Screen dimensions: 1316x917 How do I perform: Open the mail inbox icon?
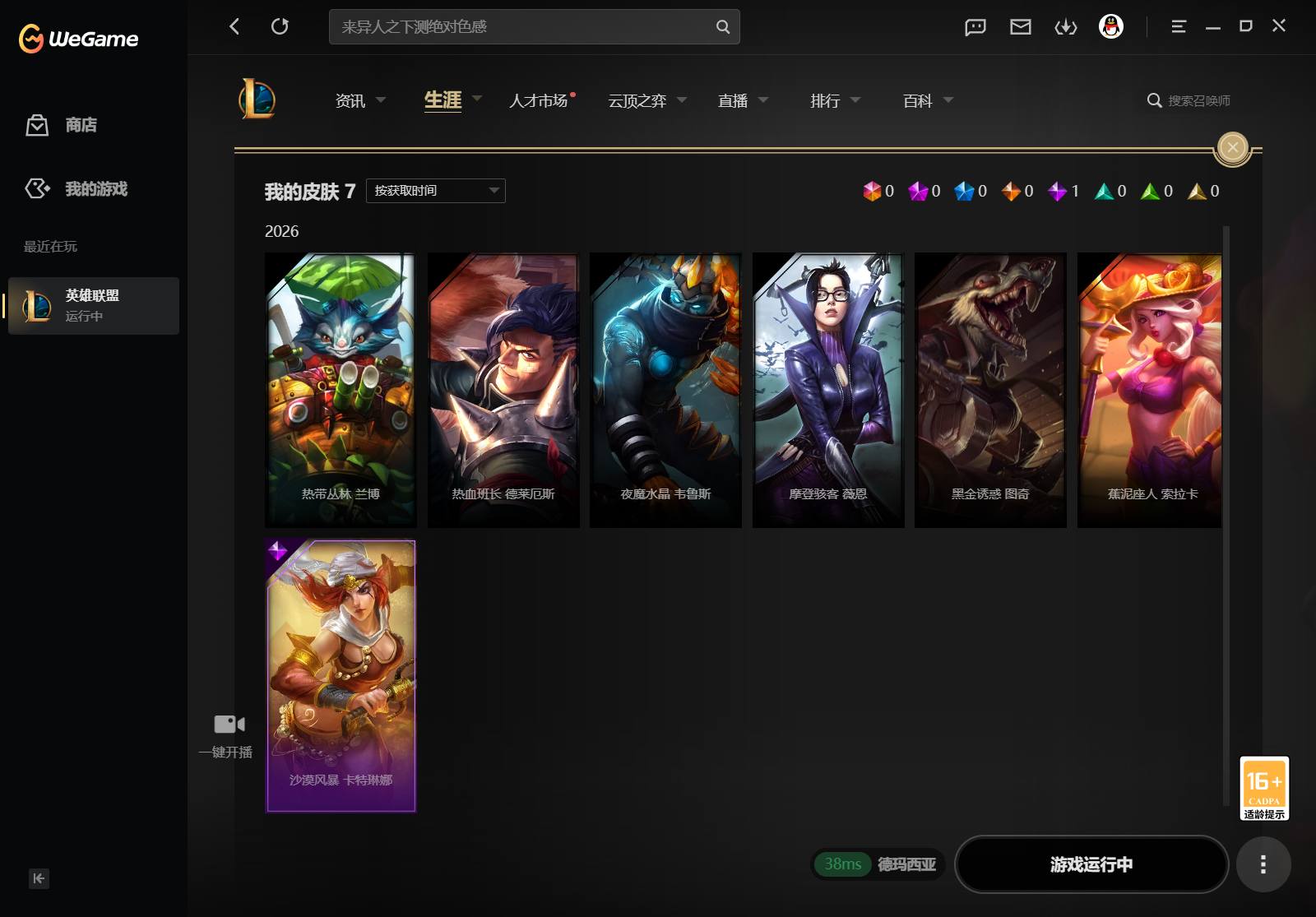(x=1021, y=27)
